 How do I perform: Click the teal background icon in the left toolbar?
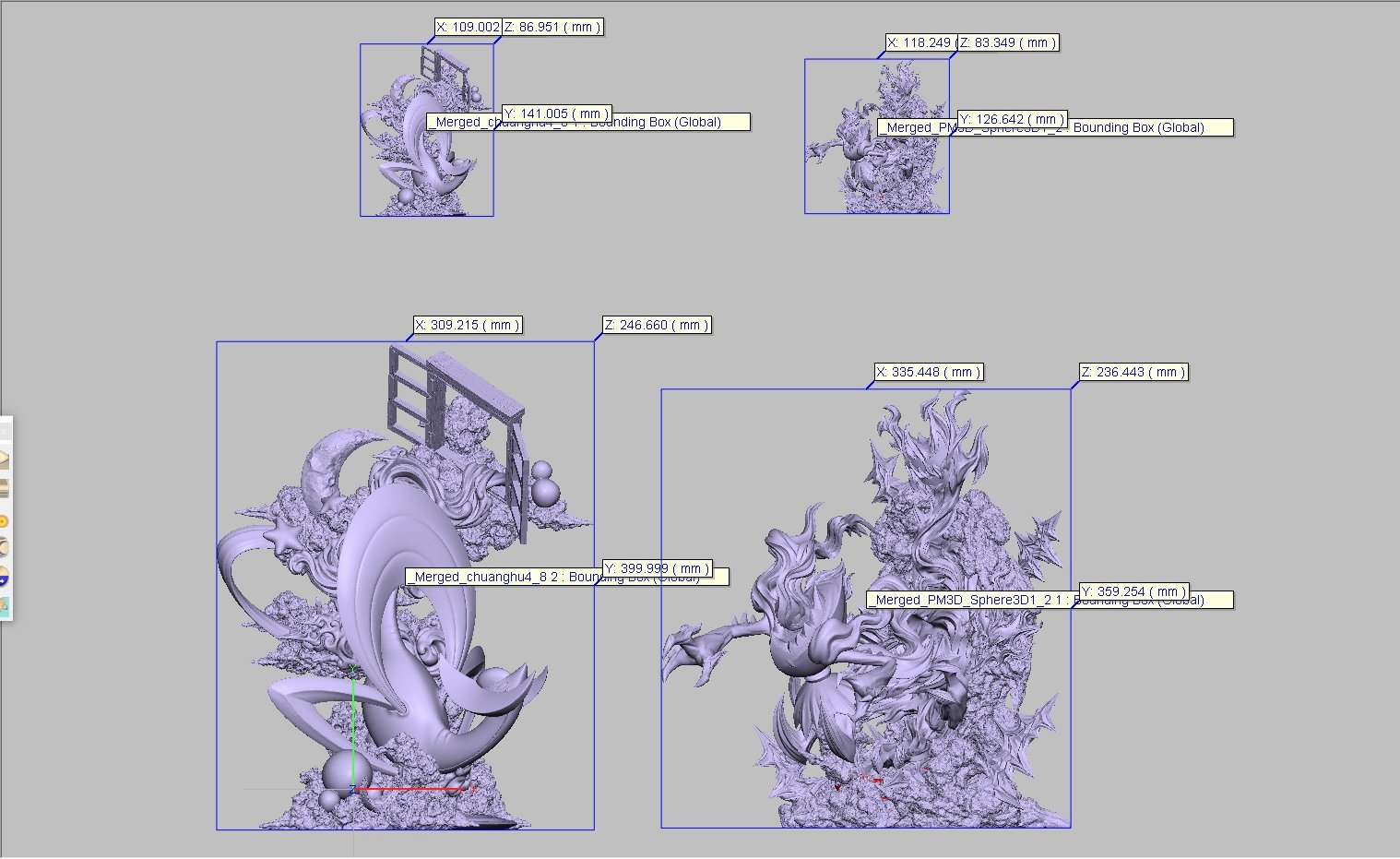click(5, 606)
